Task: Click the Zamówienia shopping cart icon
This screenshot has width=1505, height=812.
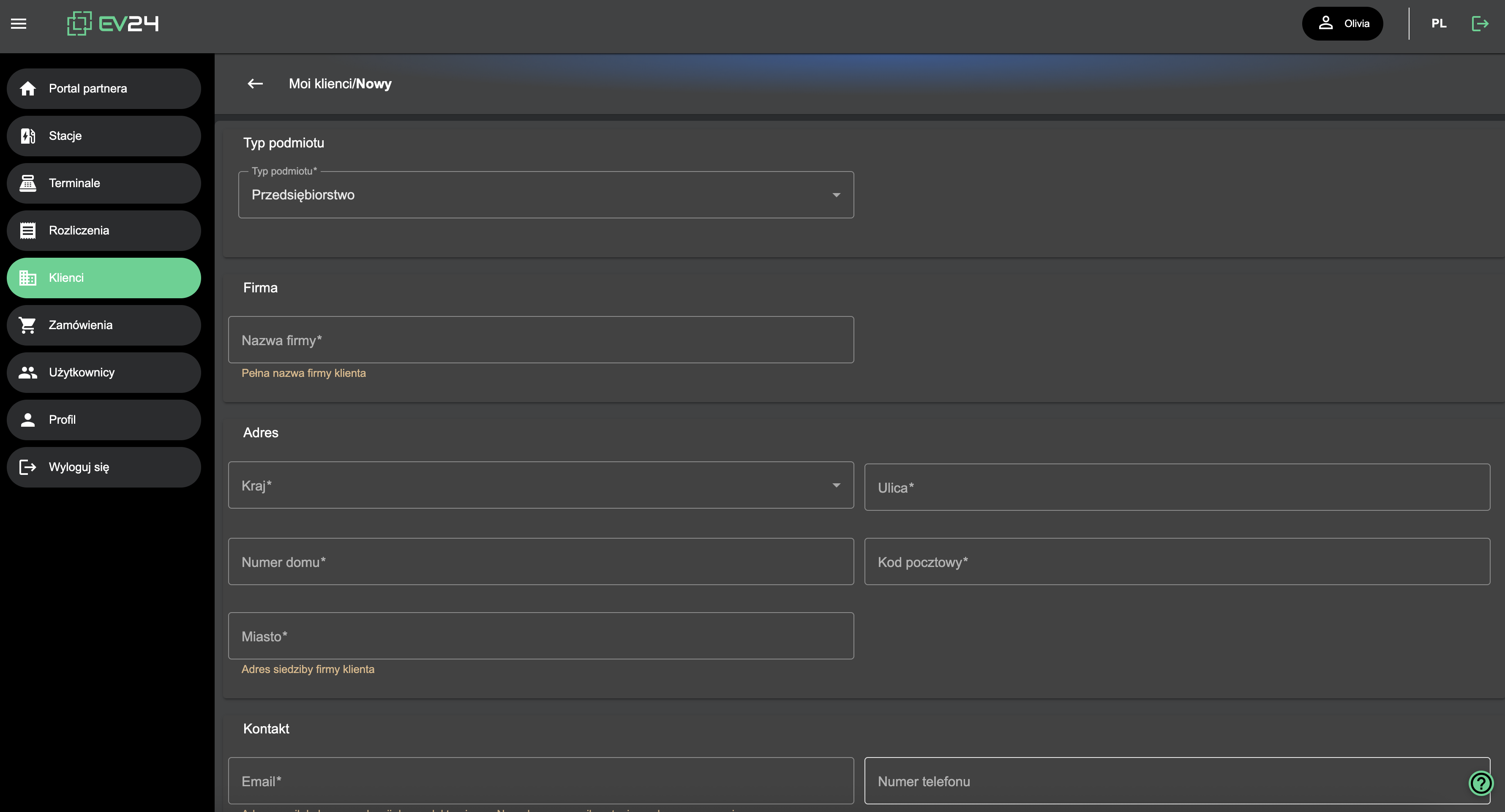Action: click(27, 325)
